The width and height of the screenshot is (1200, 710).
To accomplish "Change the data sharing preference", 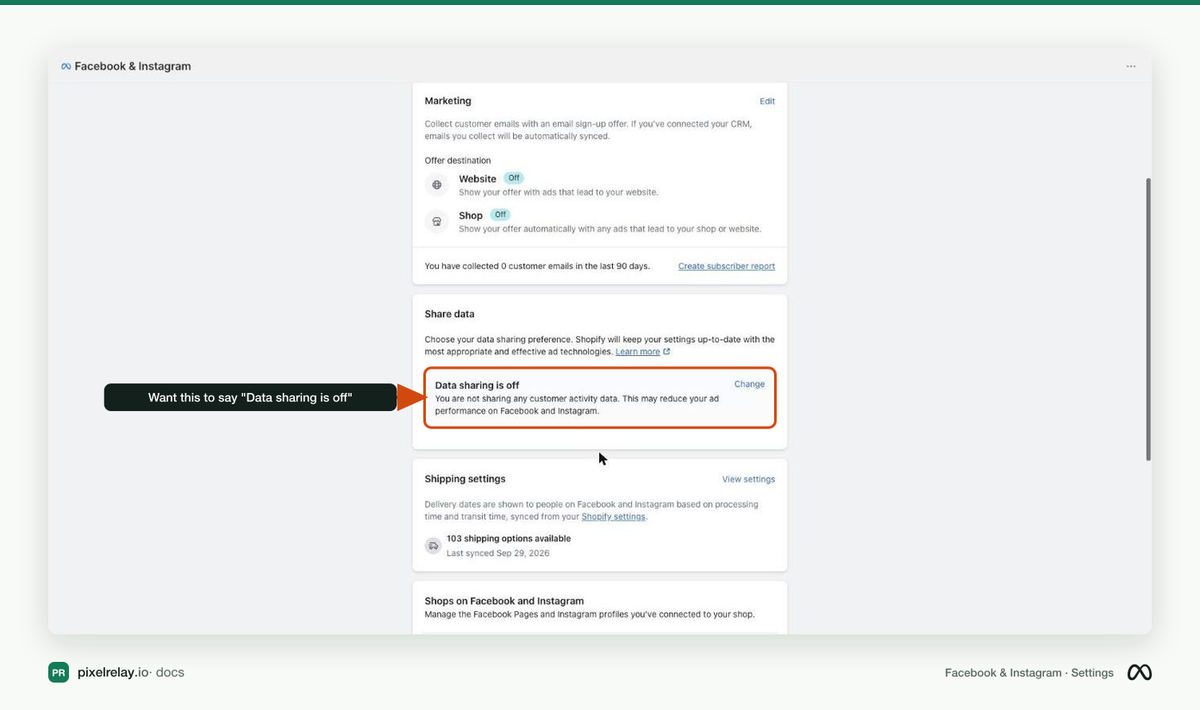I will tap(749, 384).
